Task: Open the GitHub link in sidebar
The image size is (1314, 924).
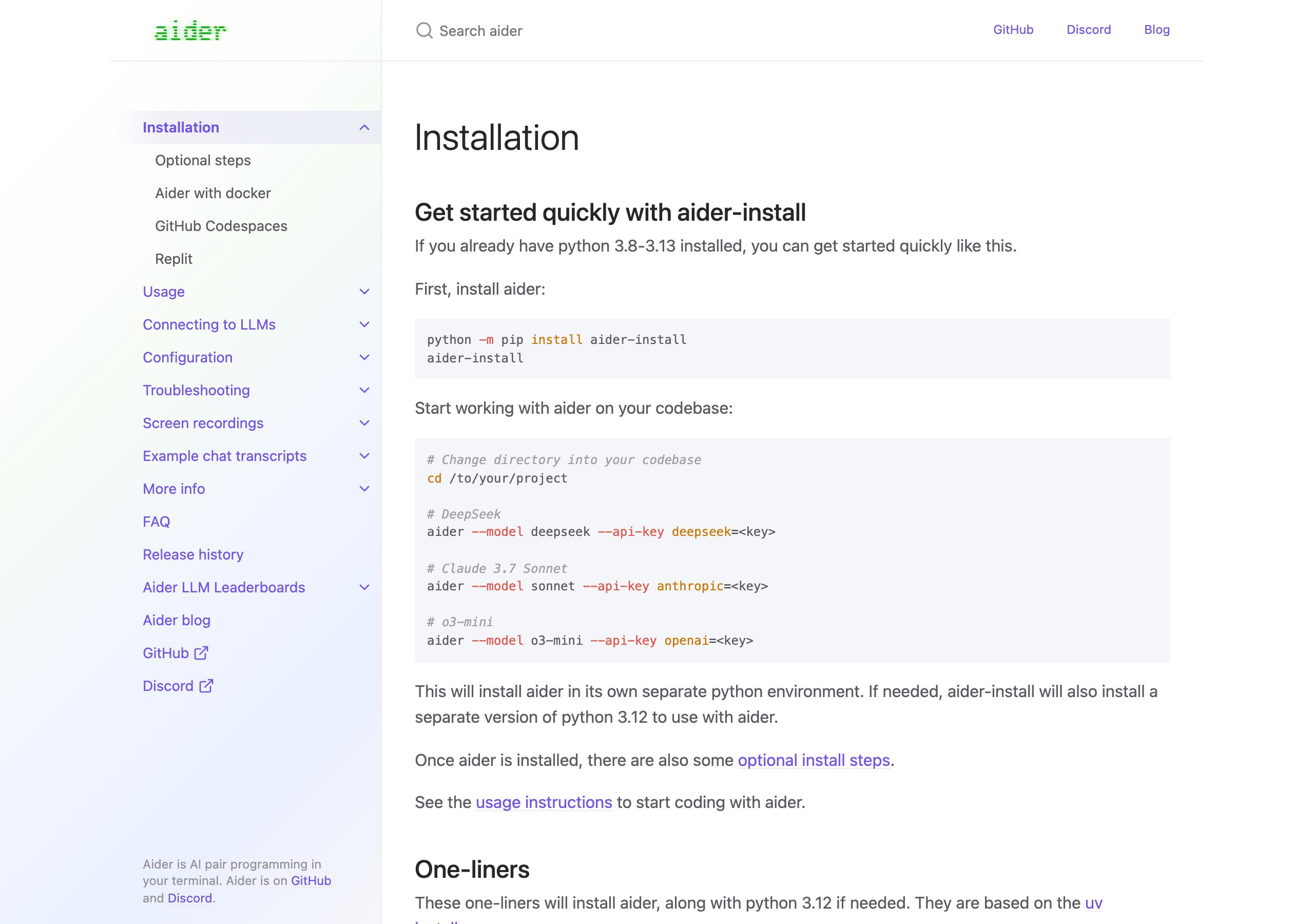Action: (x=165, y=653)
